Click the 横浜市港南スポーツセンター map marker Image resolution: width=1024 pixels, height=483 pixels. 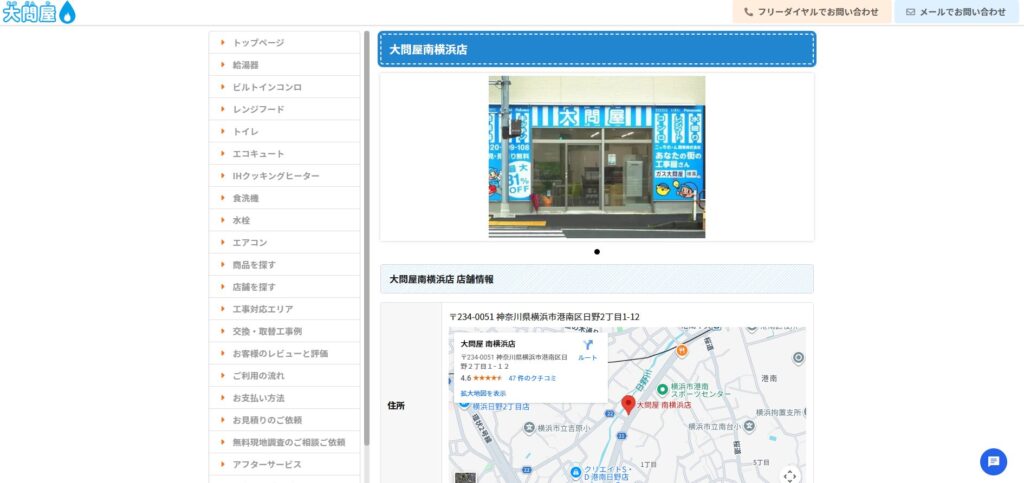tap(661, 388)
